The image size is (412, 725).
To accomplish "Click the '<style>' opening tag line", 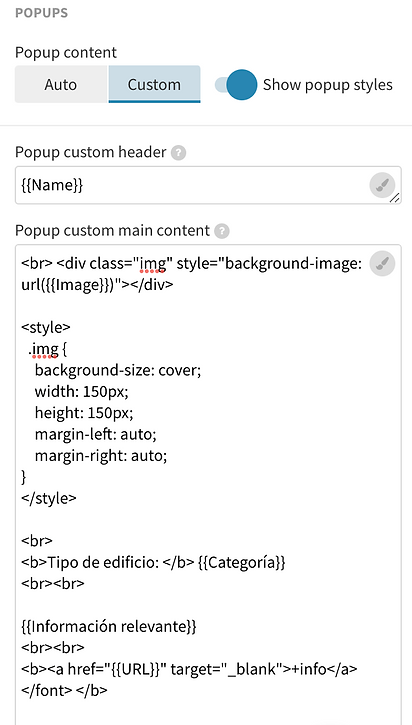I will 46,327.
